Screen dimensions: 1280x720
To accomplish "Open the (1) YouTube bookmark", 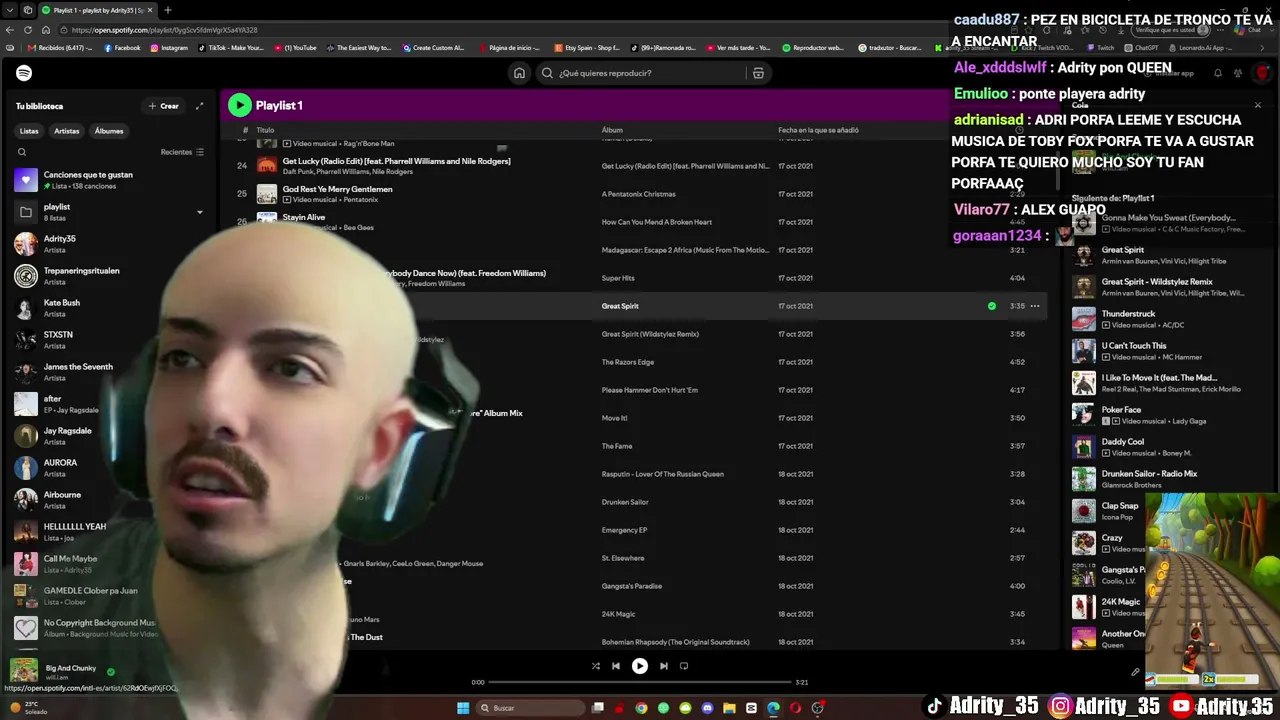I will [296, 48].
